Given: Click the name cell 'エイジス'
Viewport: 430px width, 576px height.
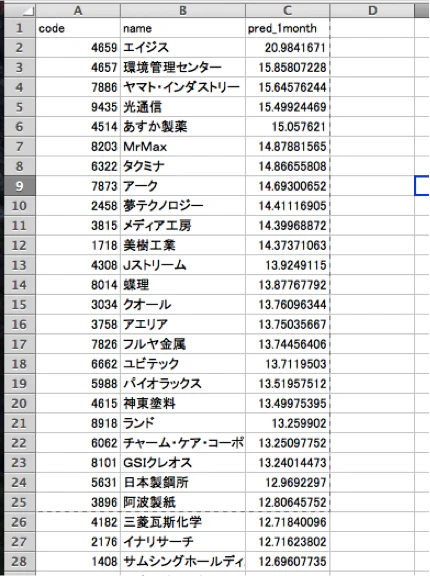Looking at the screenshot, I should click(x=183, y=47).
